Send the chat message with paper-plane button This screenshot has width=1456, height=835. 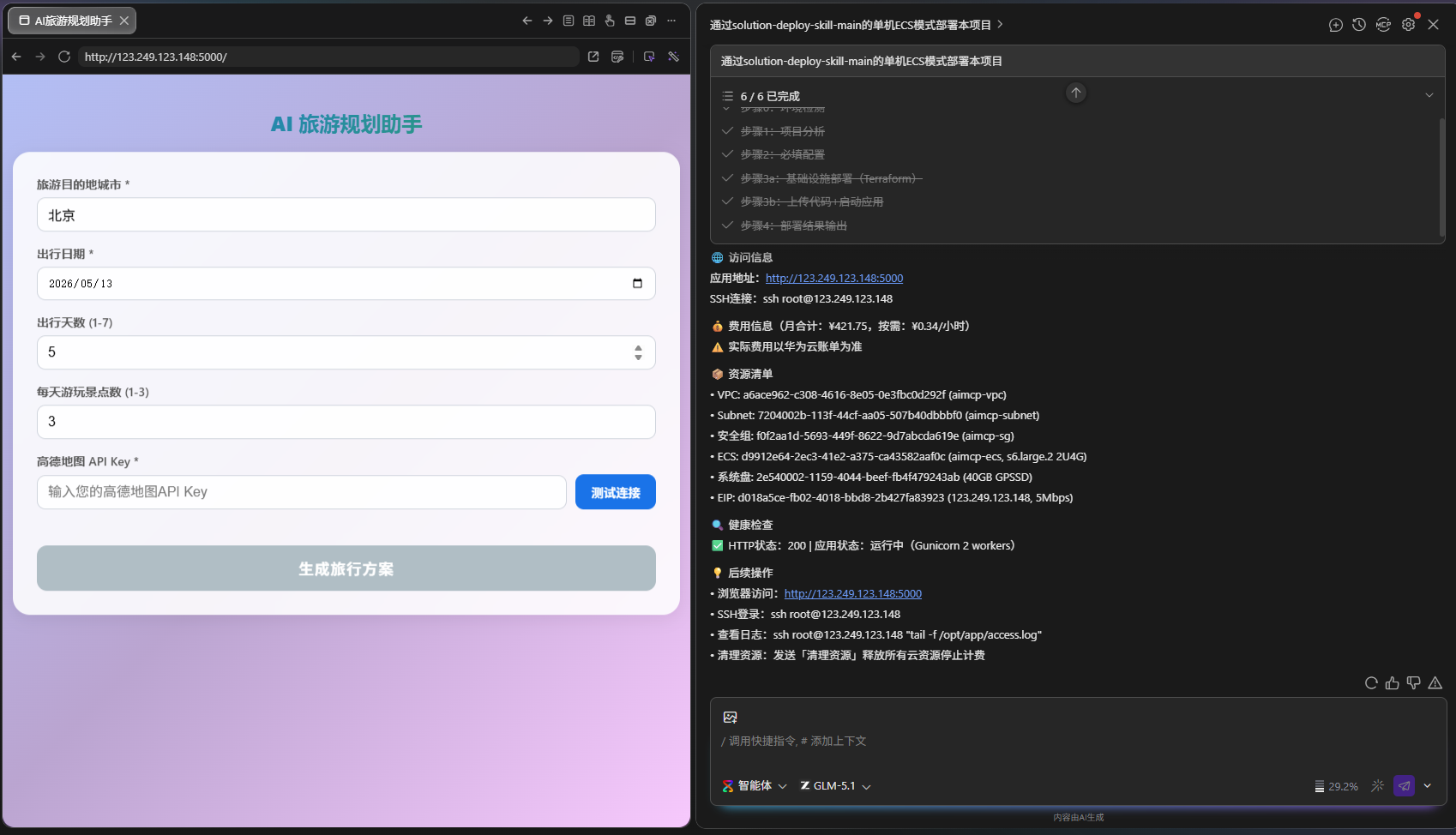point(1404,786)
